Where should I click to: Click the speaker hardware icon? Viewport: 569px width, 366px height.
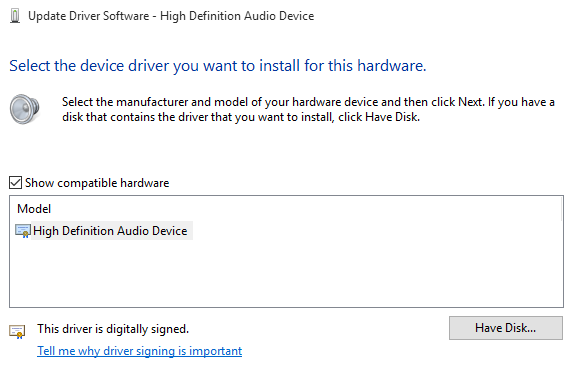(24, 109)
